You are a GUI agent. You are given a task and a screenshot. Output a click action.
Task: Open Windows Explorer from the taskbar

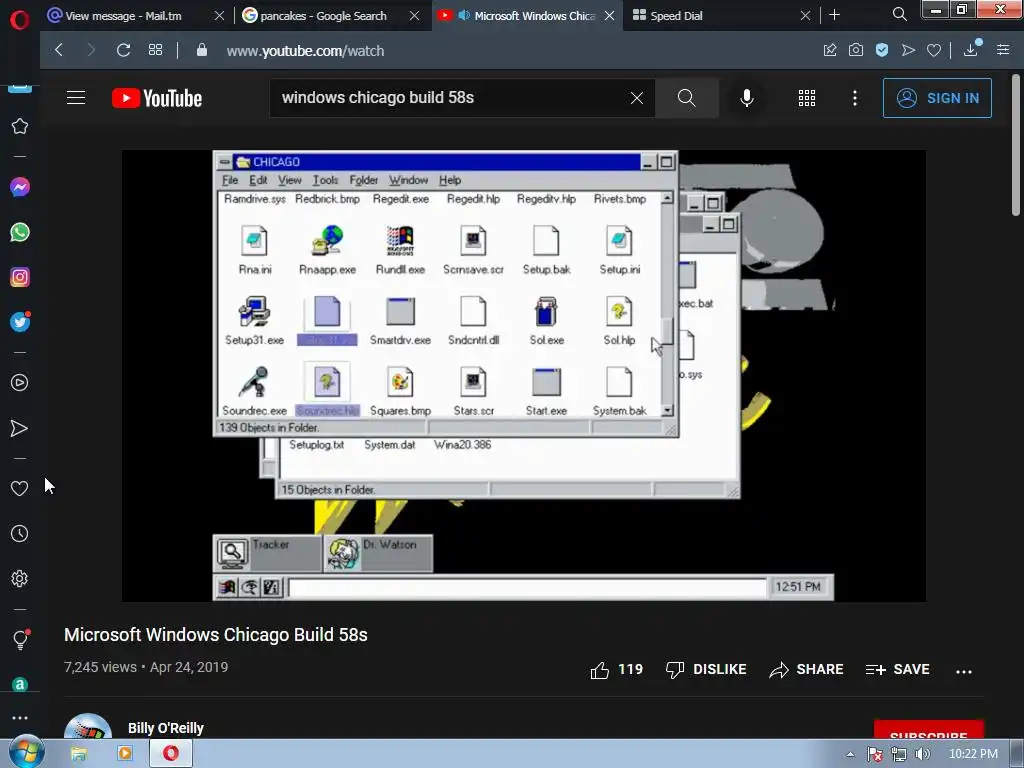(78, 754)
